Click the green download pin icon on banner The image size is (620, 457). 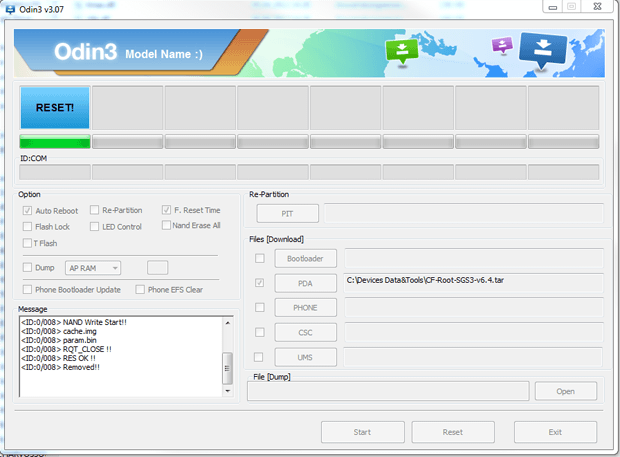tap(402, 51)
